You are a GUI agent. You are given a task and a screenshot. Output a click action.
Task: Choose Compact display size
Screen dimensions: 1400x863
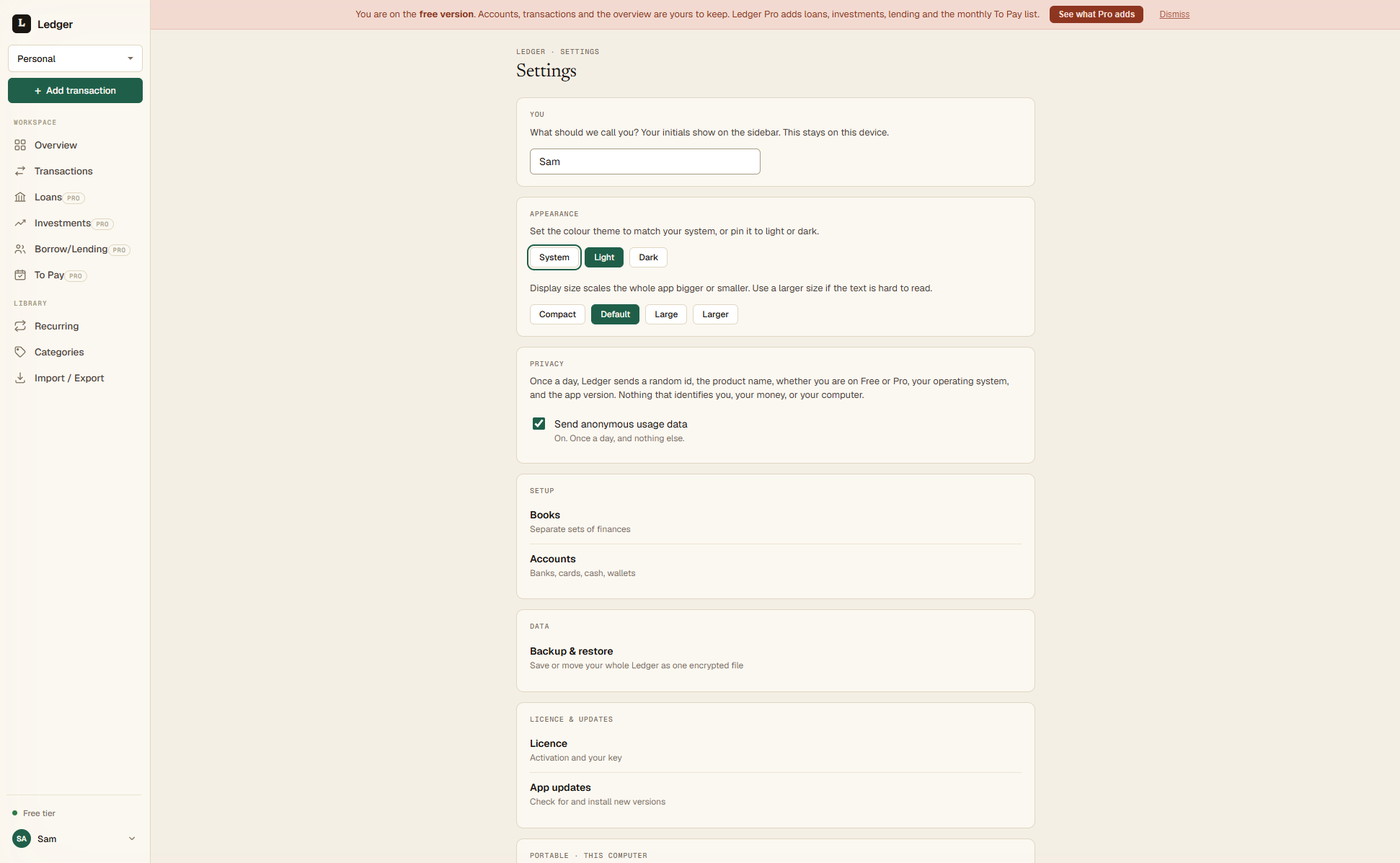tap(557, 315)
